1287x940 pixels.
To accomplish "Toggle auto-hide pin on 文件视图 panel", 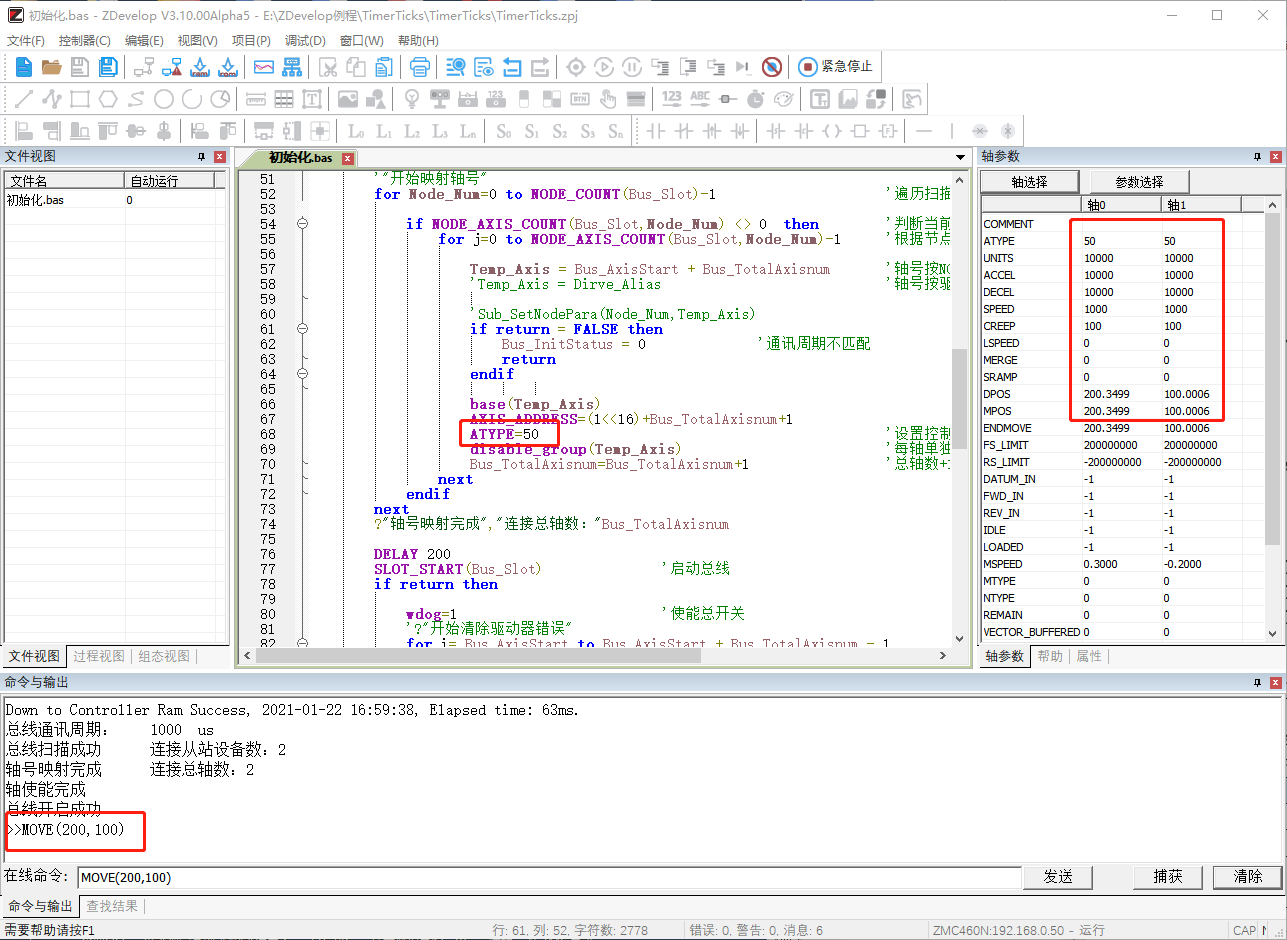I will (201, 157).
